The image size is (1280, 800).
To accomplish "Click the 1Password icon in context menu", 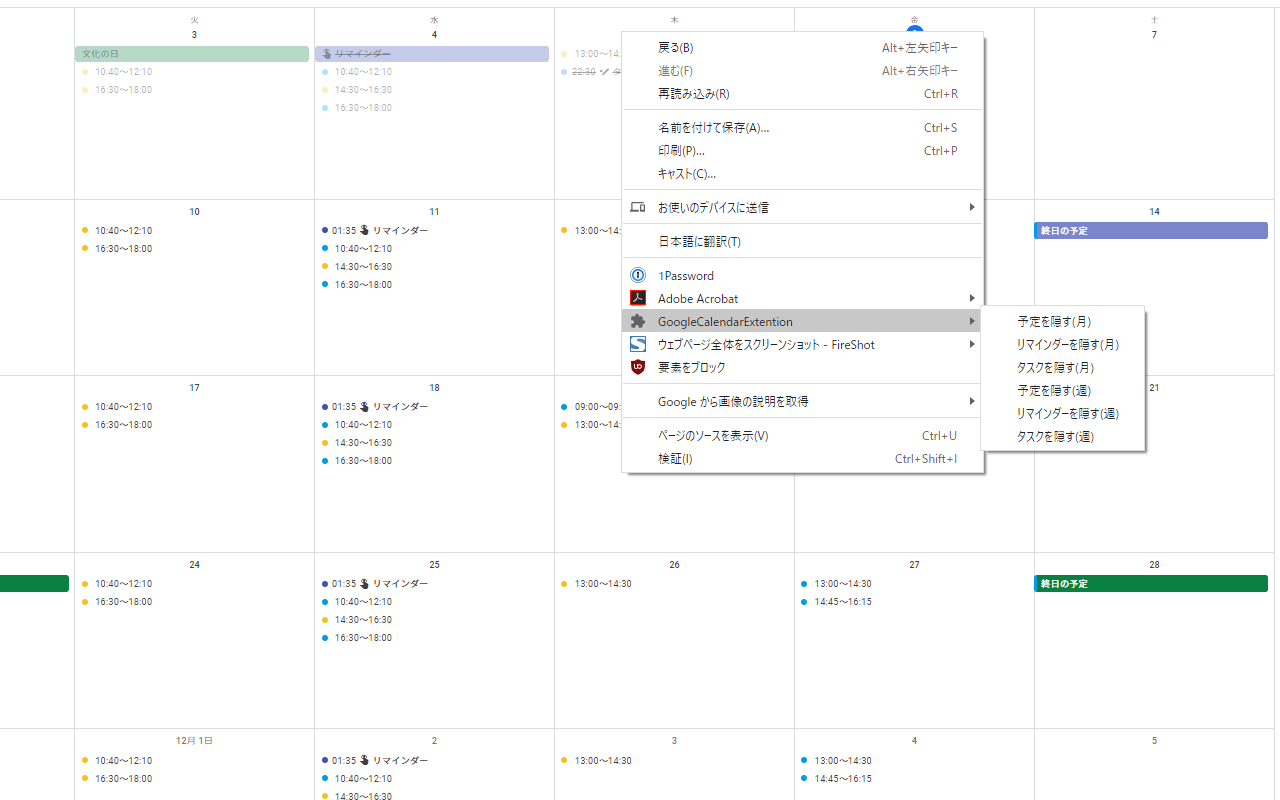I will (638, 275).
